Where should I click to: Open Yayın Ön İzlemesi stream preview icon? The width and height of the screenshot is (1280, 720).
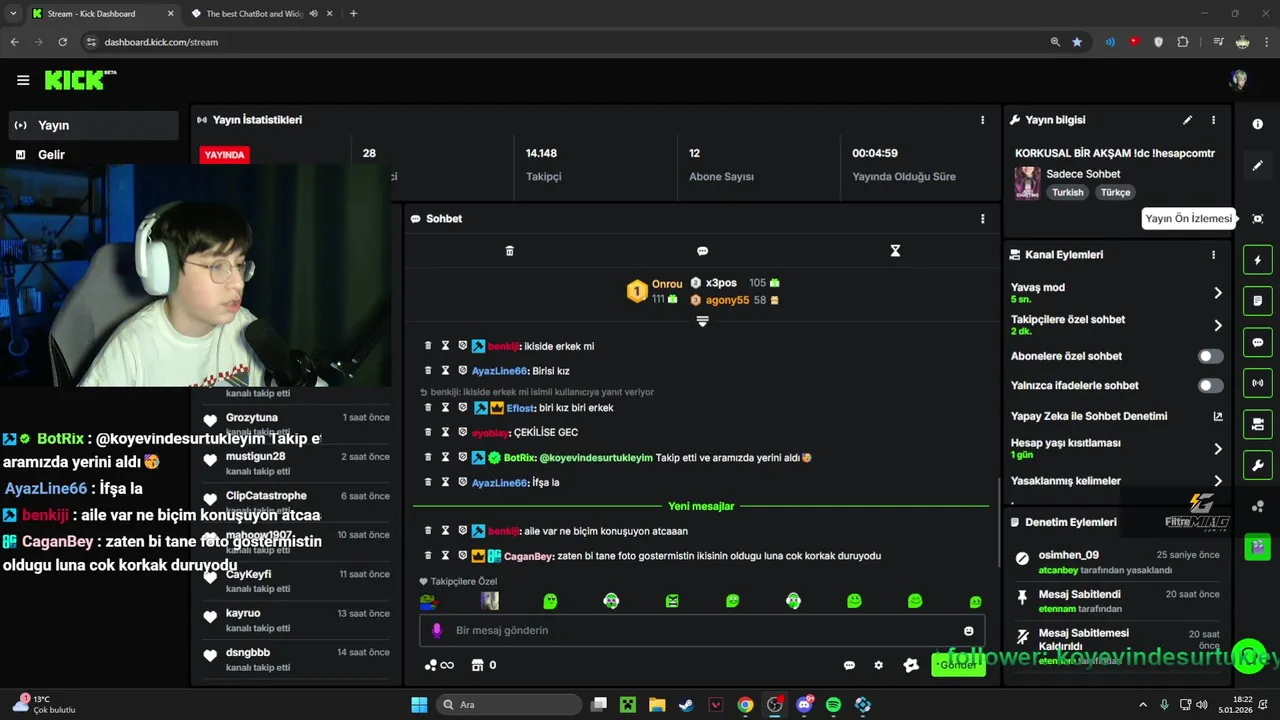click(1258, 219)
